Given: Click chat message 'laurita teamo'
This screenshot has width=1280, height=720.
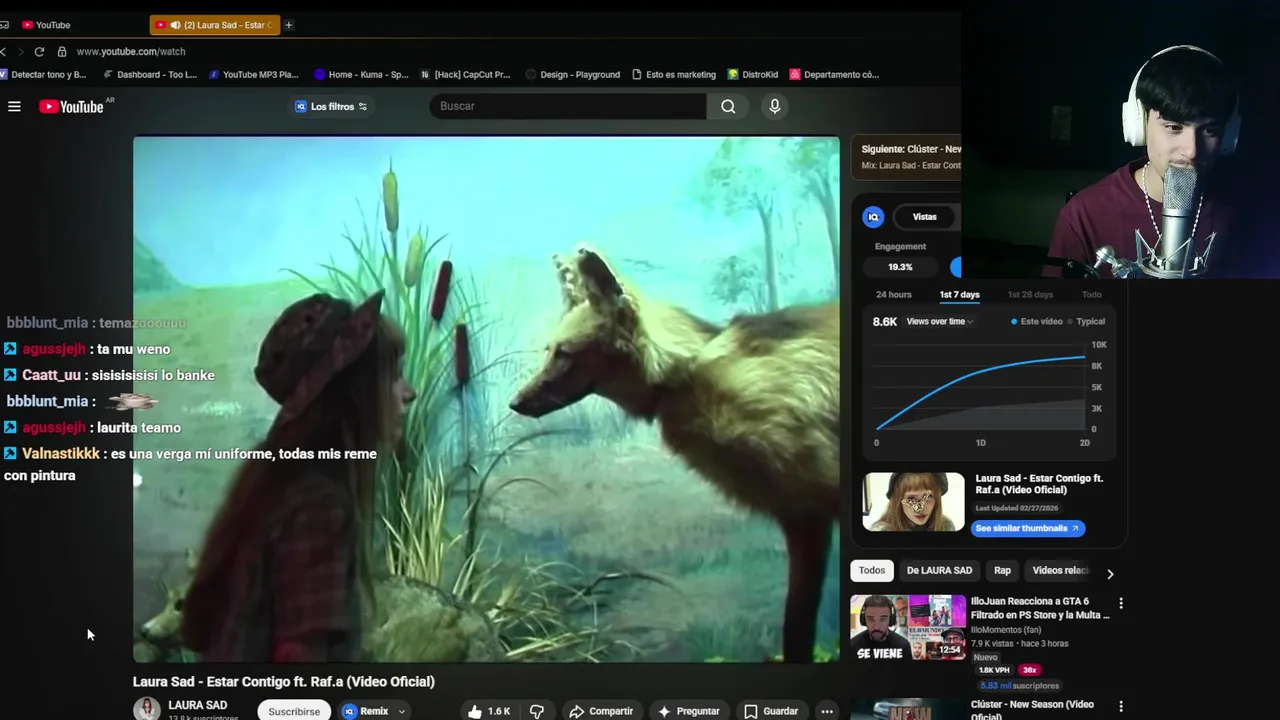Looking at the screenshot, I should tap(139, 427).
